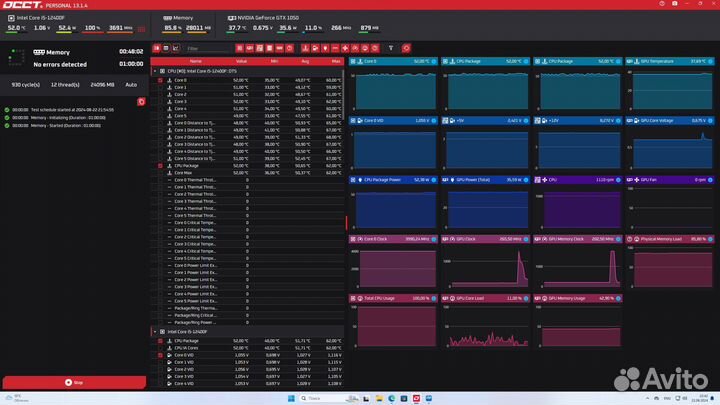Open the help icon in title bar
Viewport: 720px width, 405px height.
[662, 4]
